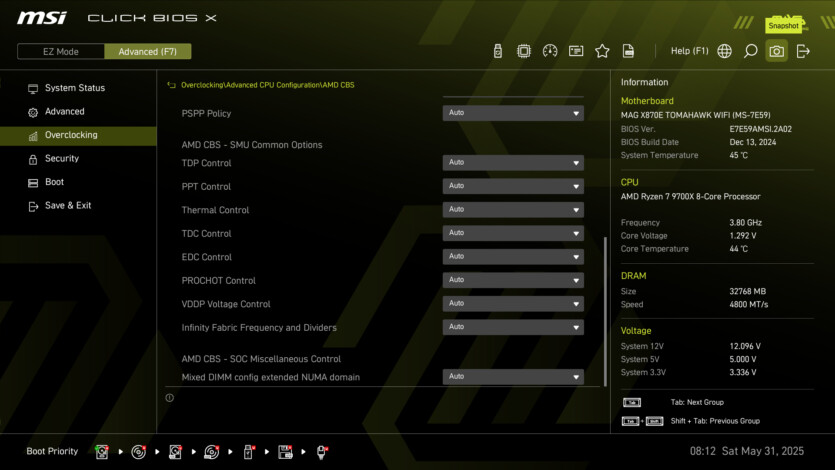835x470 pixels.
Task: Open Mixed DIMM config extended NUMA dropdown
Action: point(513,376)
